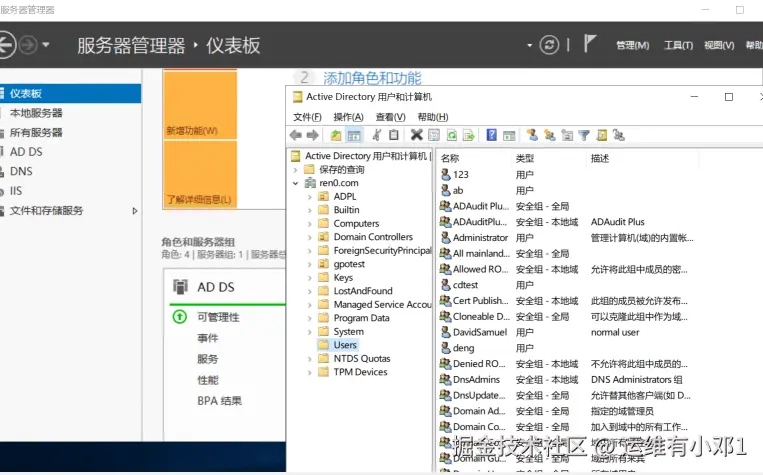The width and height of the screenshot is (763, 475).
Task: Expand the Builtin tree node
Action: (310, 210)
